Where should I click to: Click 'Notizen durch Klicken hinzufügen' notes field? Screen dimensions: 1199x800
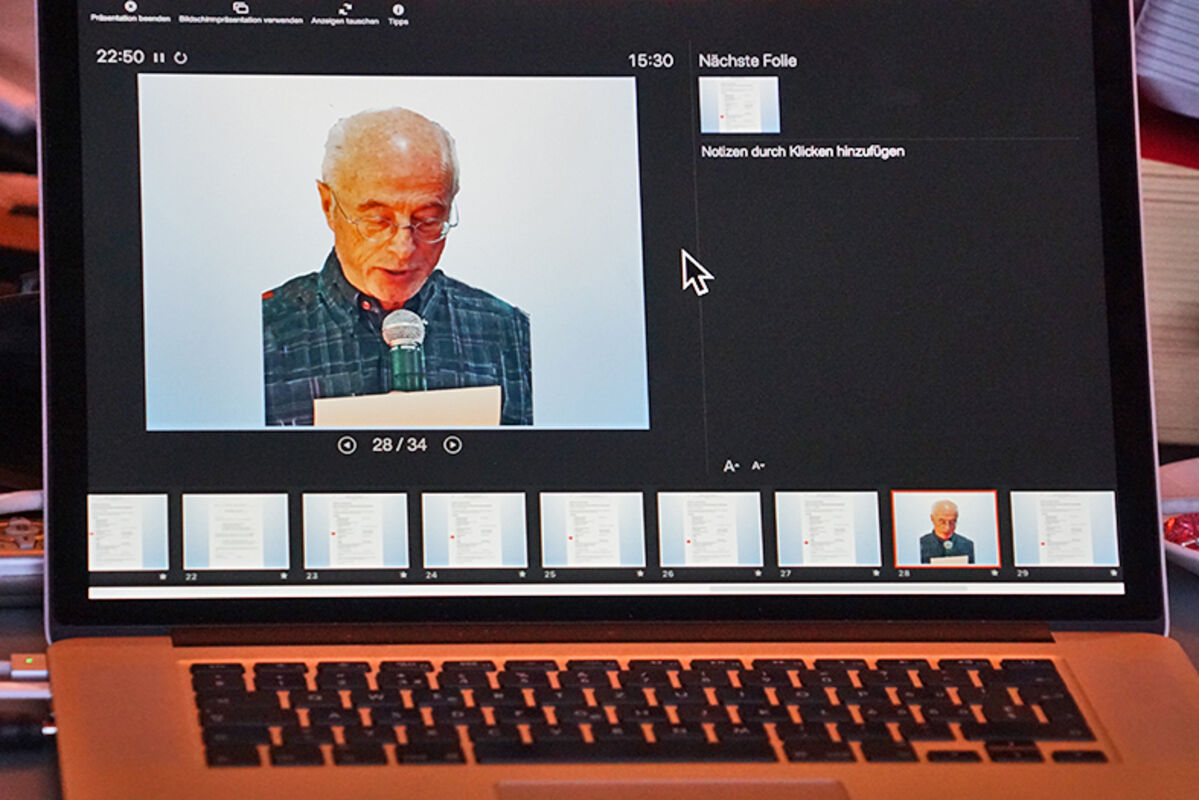(802, 152)
